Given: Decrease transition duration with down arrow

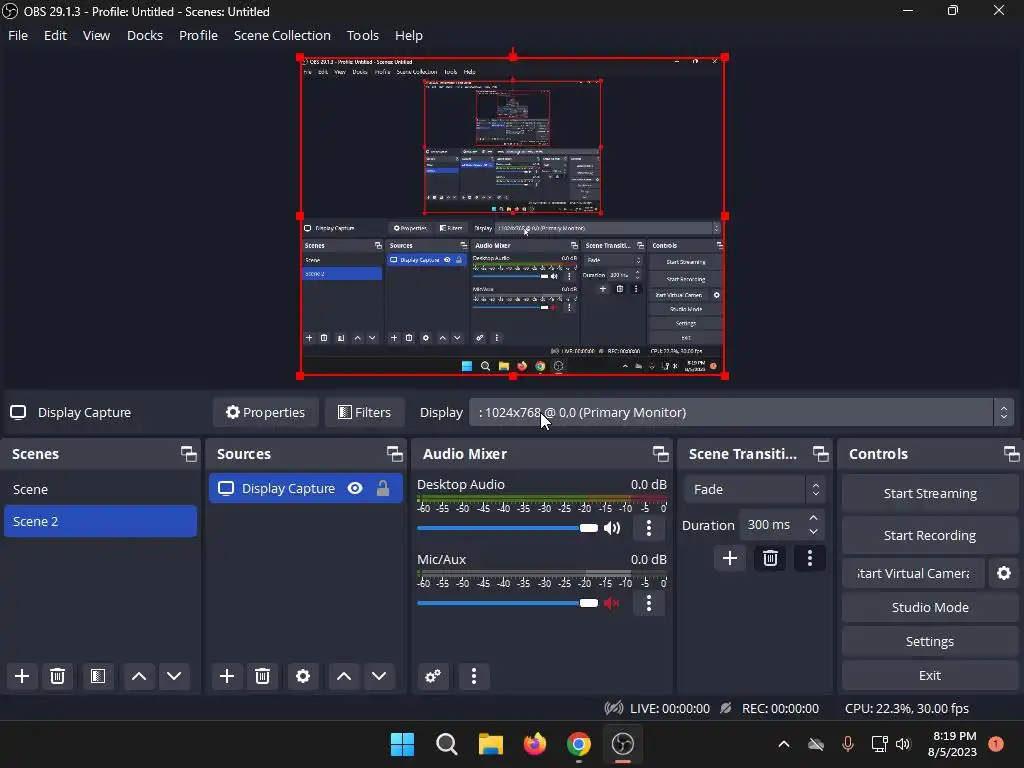Looking at the screenshot, I should (813, 532).
